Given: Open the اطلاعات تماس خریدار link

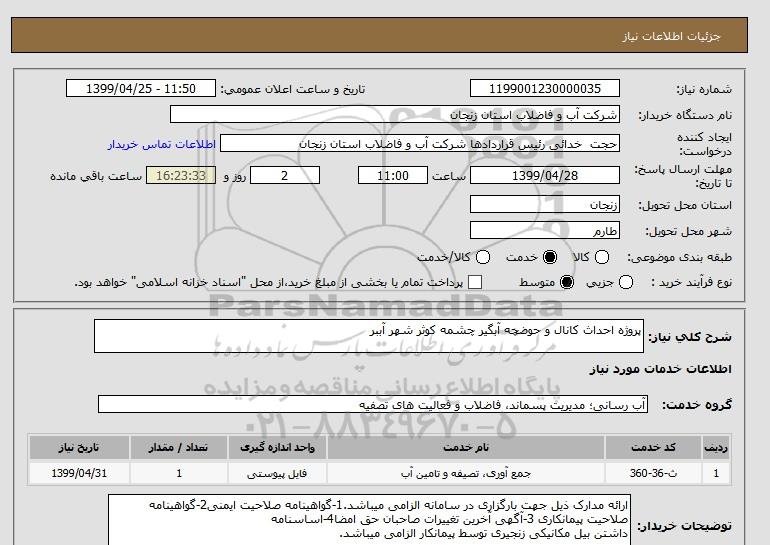Looking at the screenshot, I should (x=162, y=145).
